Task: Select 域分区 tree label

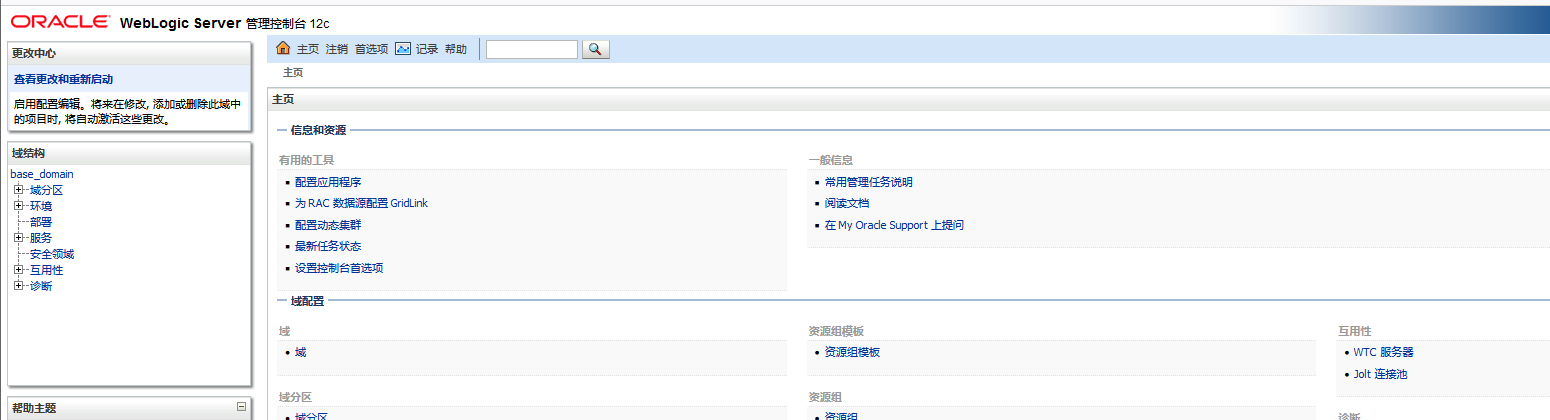Action: pyautogui.click(x=46, y=190)
